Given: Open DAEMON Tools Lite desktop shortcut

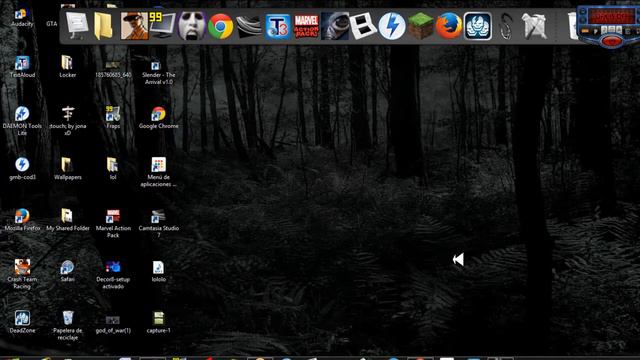Looking at the screenshot, I should click(22, 121).
